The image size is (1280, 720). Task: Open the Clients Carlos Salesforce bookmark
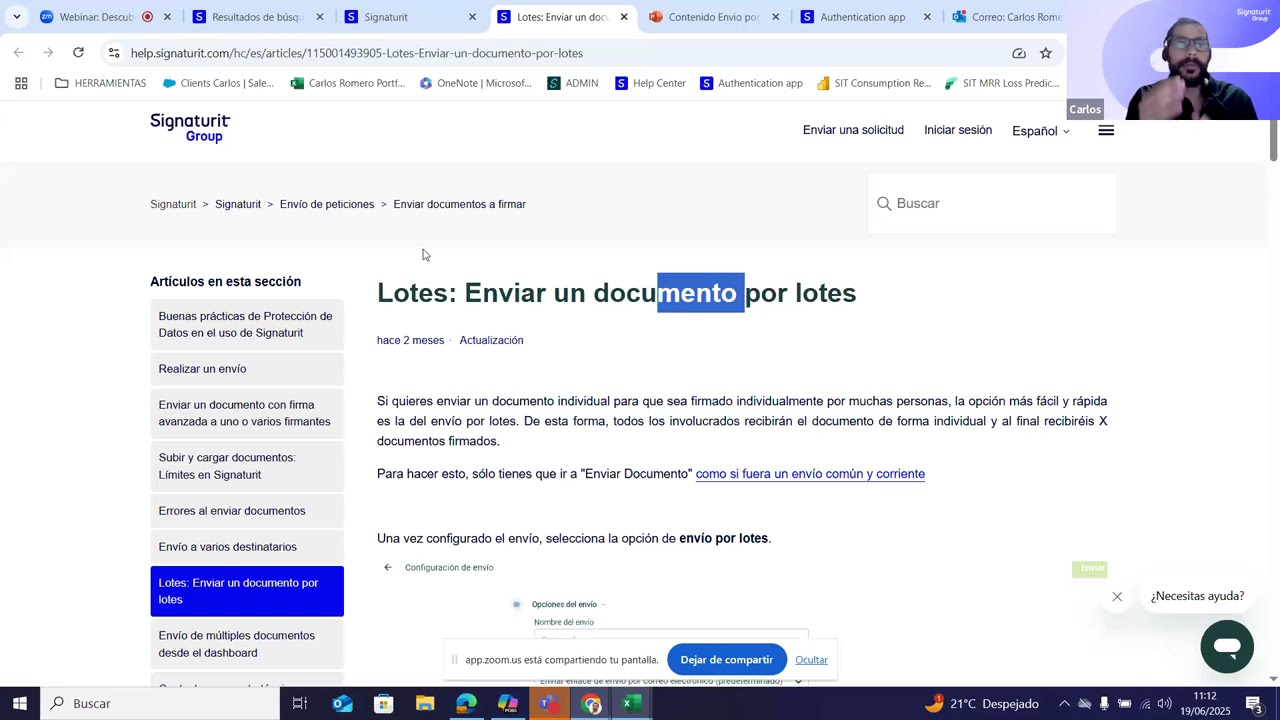tap(218, 83)
